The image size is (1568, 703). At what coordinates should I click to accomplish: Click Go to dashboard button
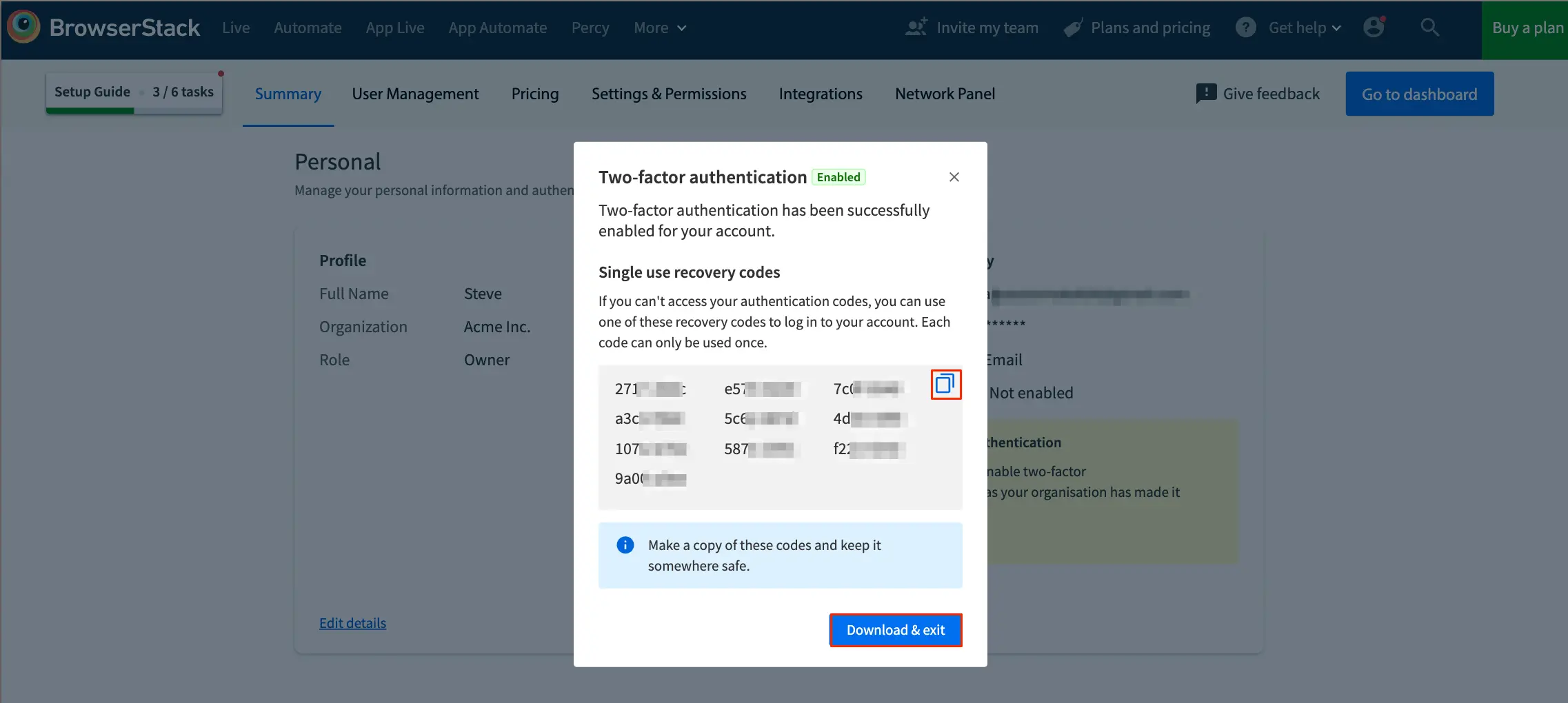(x=1419, y=94)
